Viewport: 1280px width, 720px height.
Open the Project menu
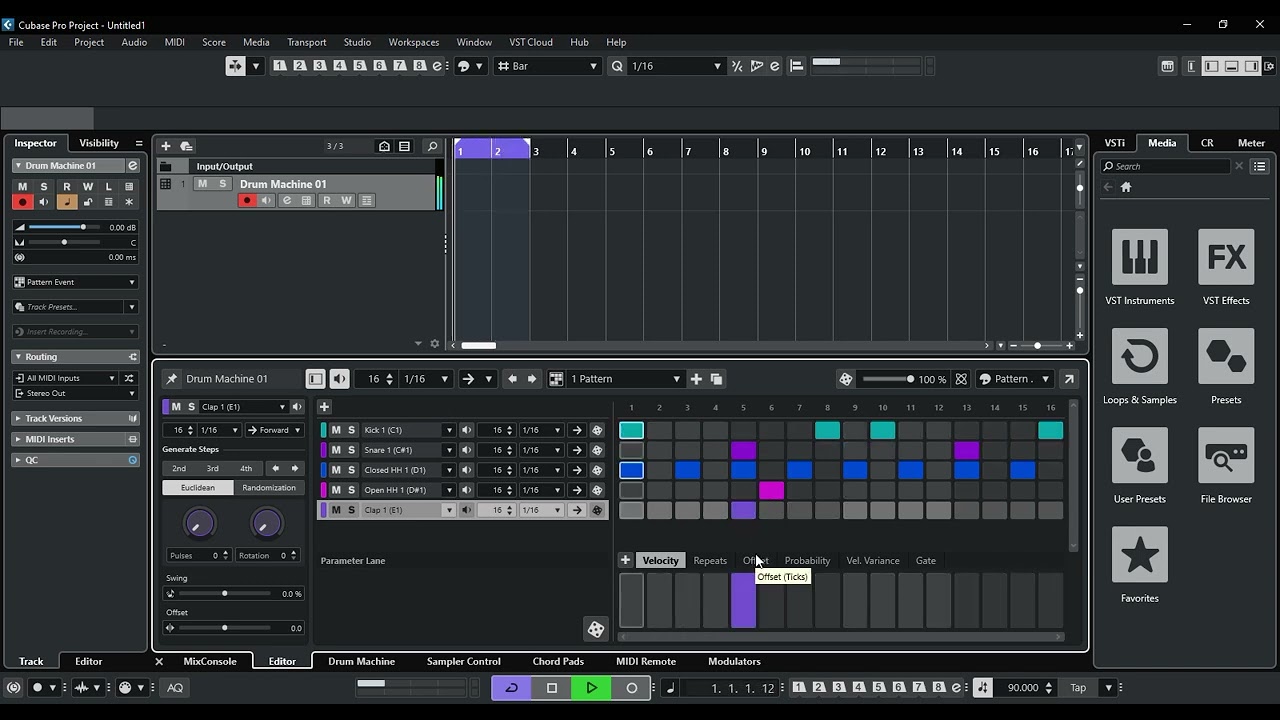point(89,42)
